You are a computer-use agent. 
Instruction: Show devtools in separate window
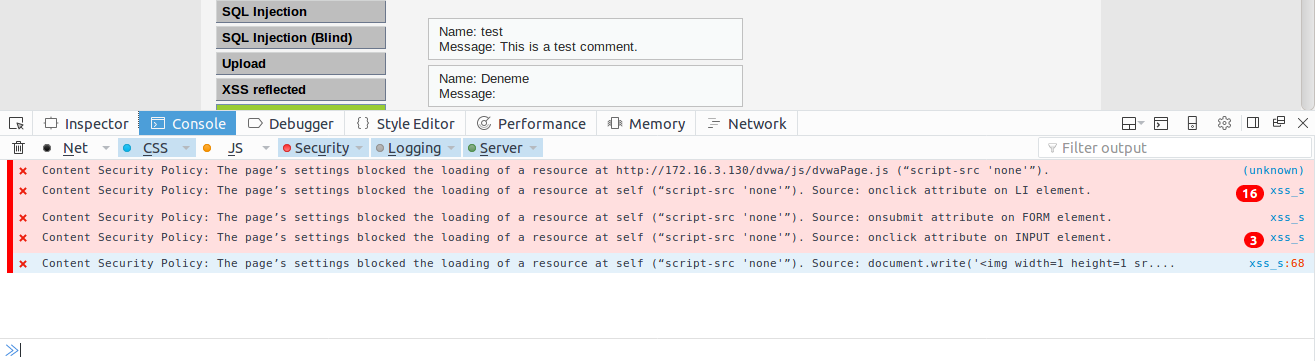(1278, 123)
